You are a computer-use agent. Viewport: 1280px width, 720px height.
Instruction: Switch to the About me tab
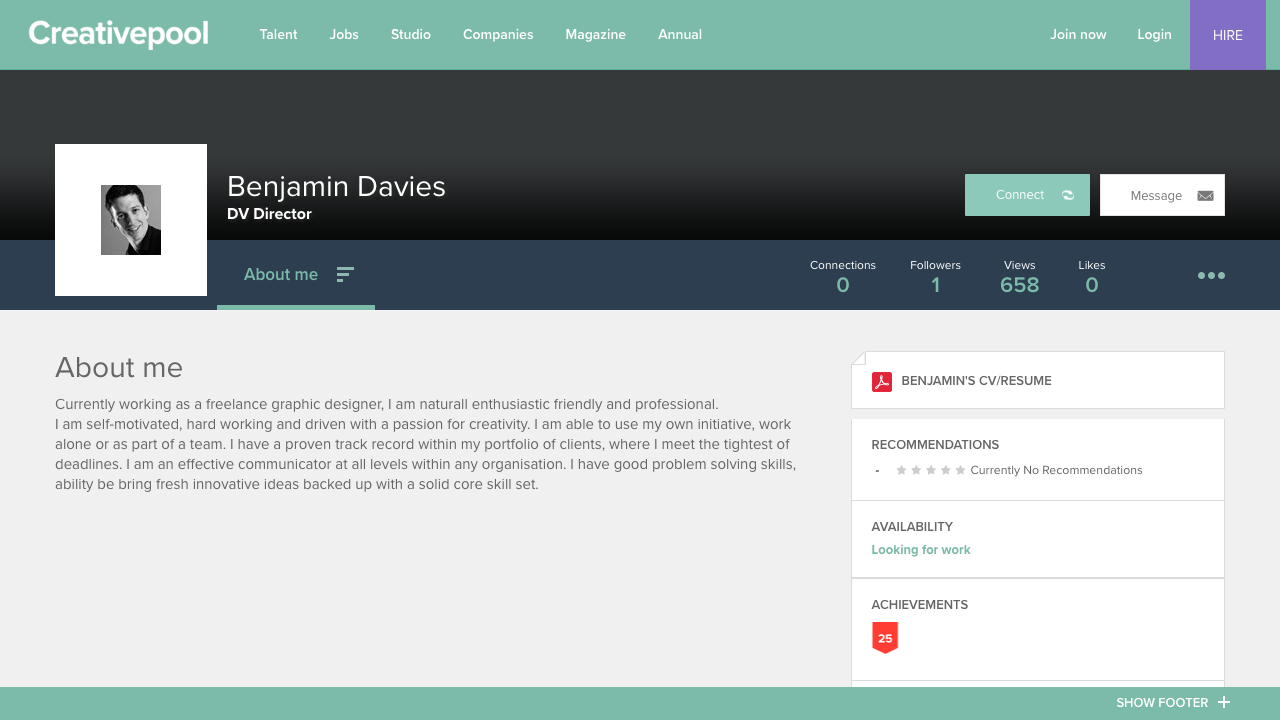281,274
